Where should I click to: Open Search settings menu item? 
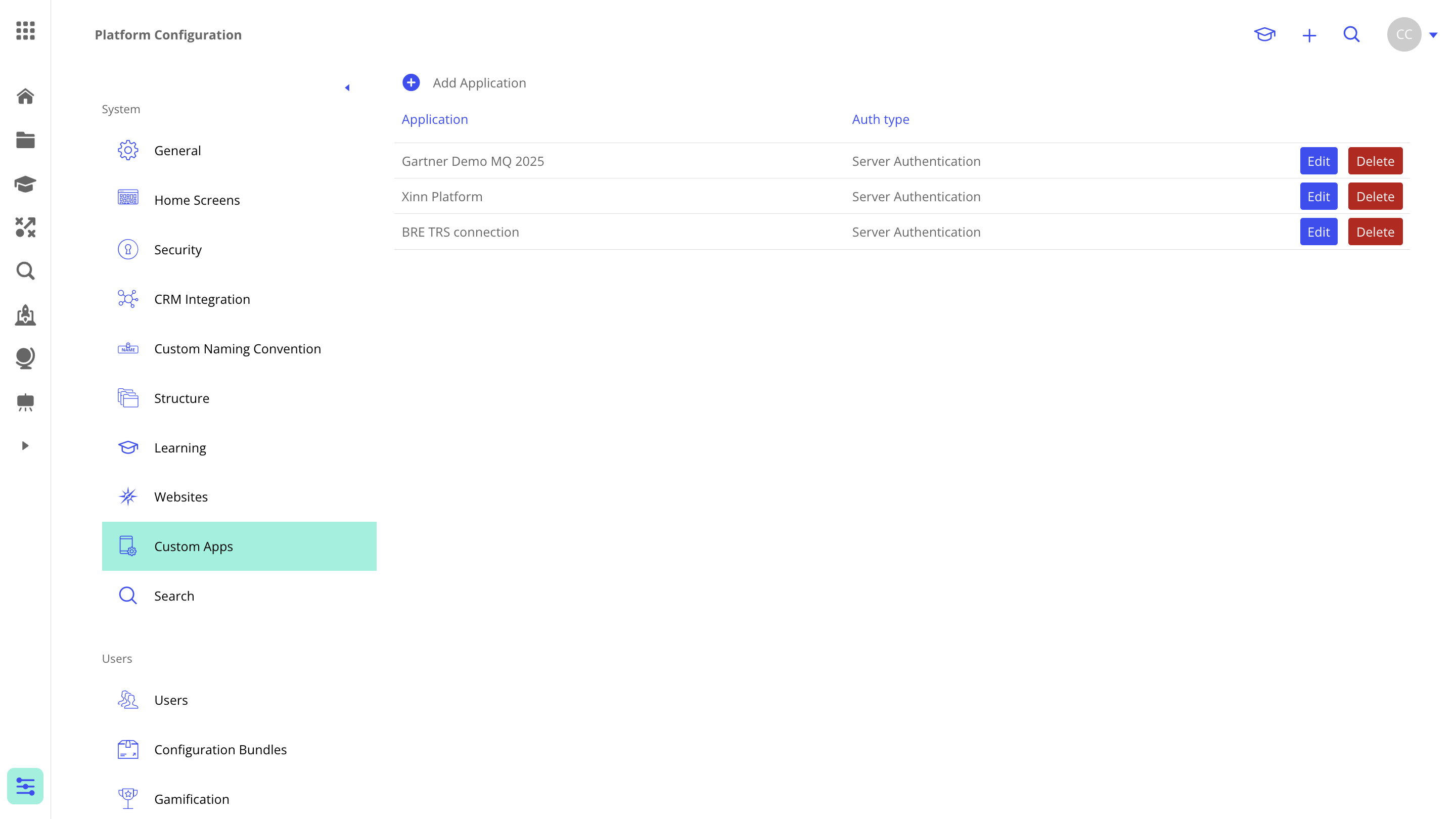(x=239, y=596)
